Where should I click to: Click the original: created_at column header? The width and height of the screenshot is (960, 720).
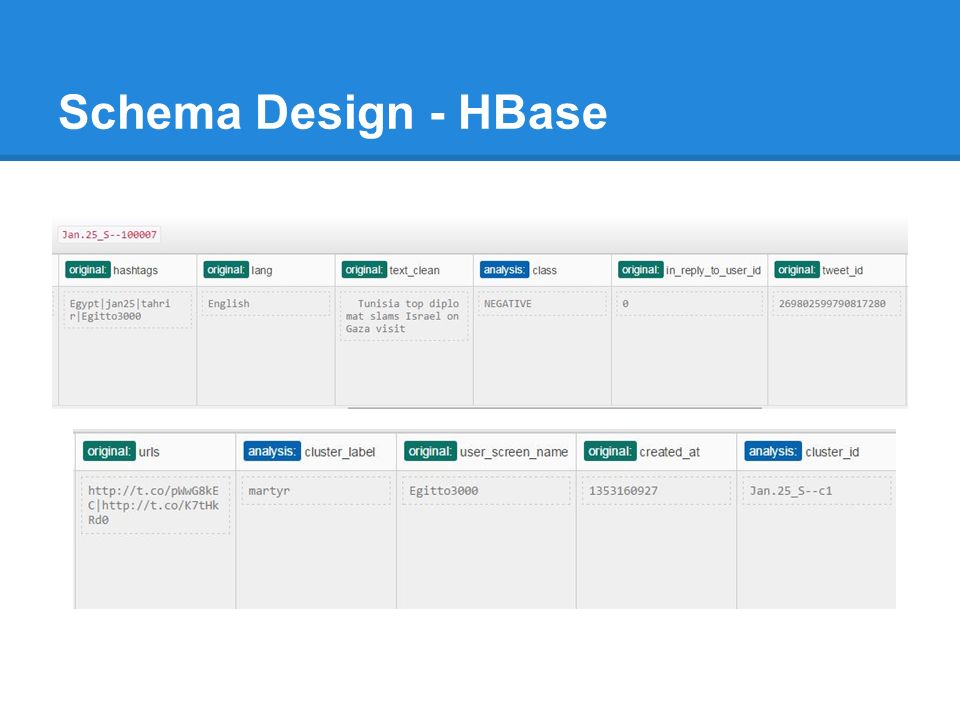642,452
